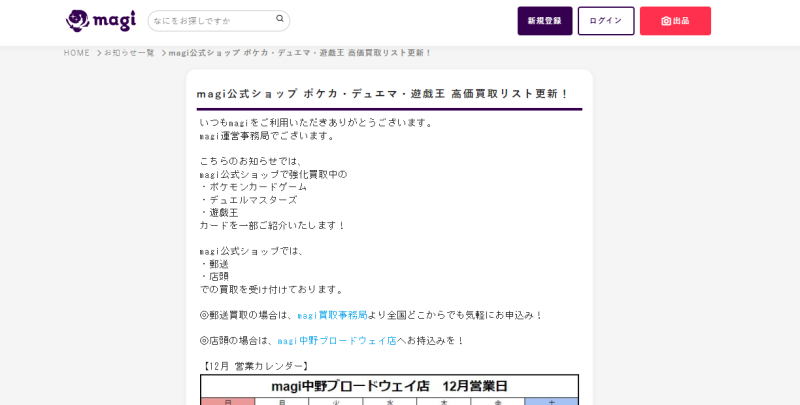Click the red Sunday calendar header cell
800x405 pixels.
(227, 401)
